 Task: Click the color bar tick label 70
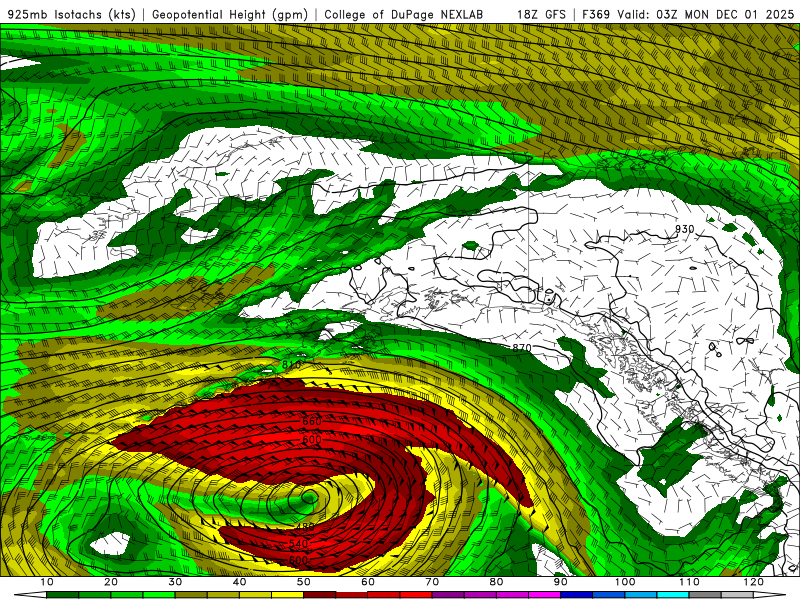(432, 582)
